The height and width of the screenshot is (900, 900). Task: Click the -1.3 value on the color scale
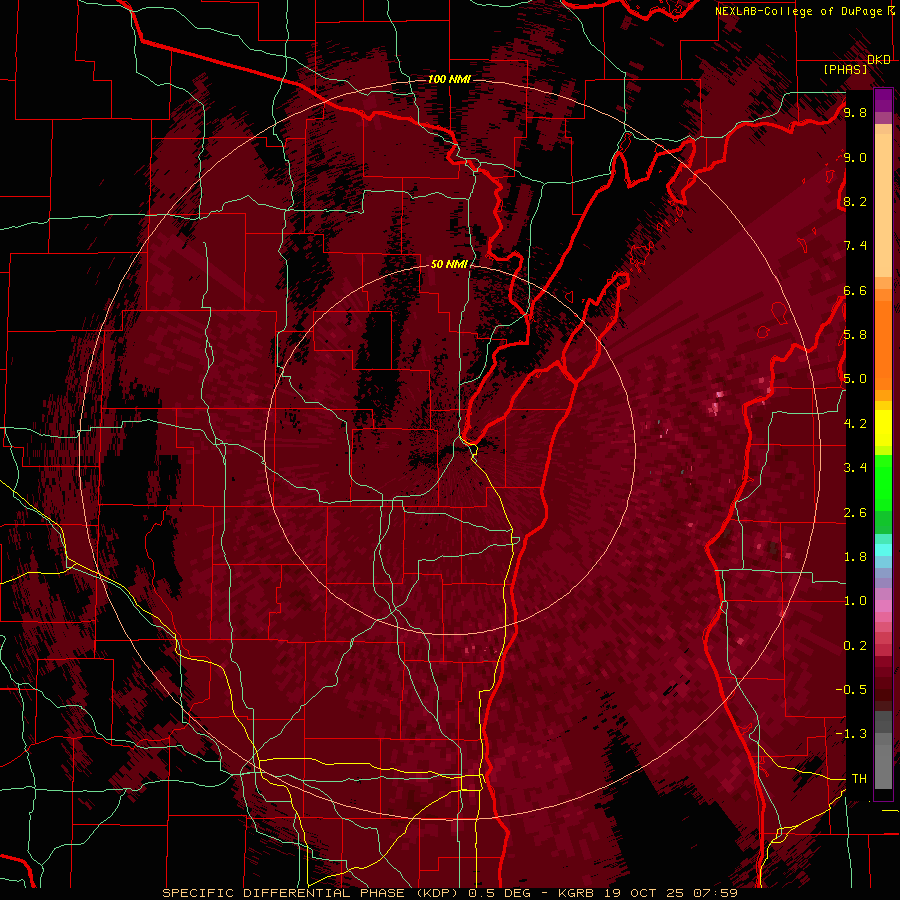[851, 734]
